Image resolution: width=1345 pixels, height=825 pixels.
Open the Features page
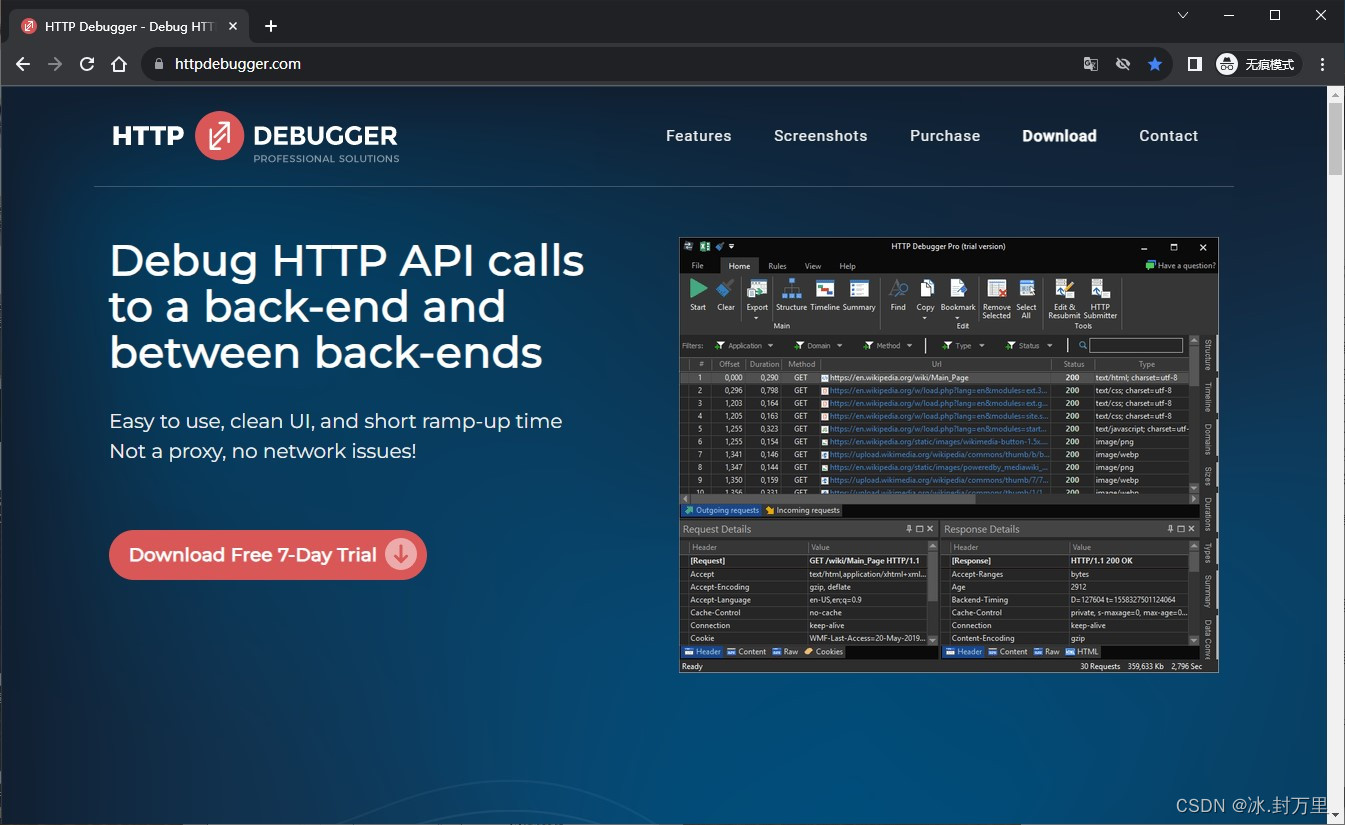pyautogui.click(x=698, y=136)
